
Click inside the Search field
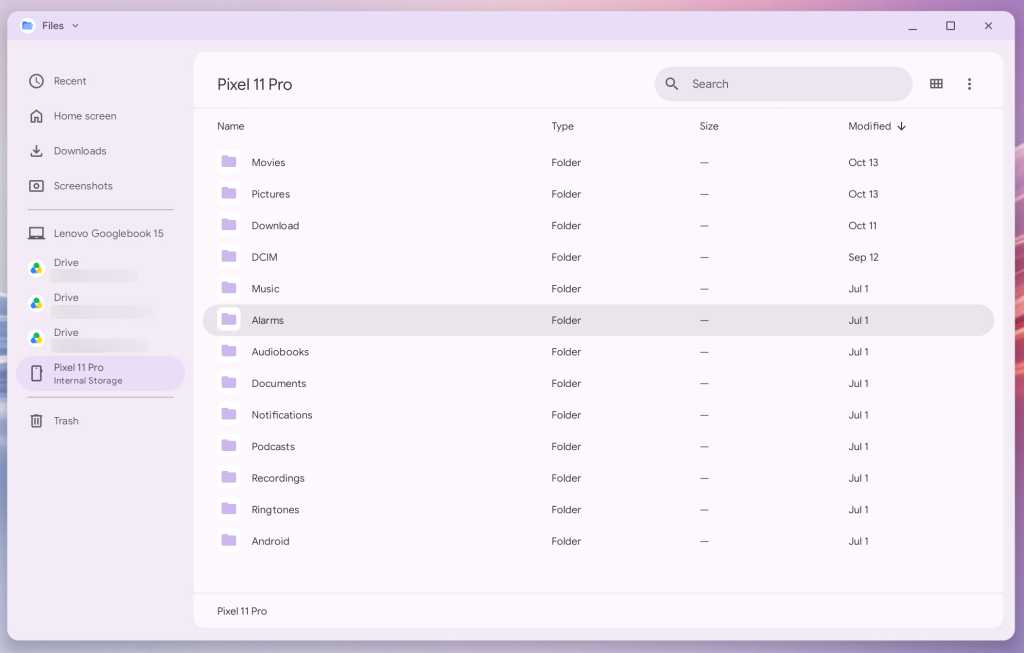783,84
